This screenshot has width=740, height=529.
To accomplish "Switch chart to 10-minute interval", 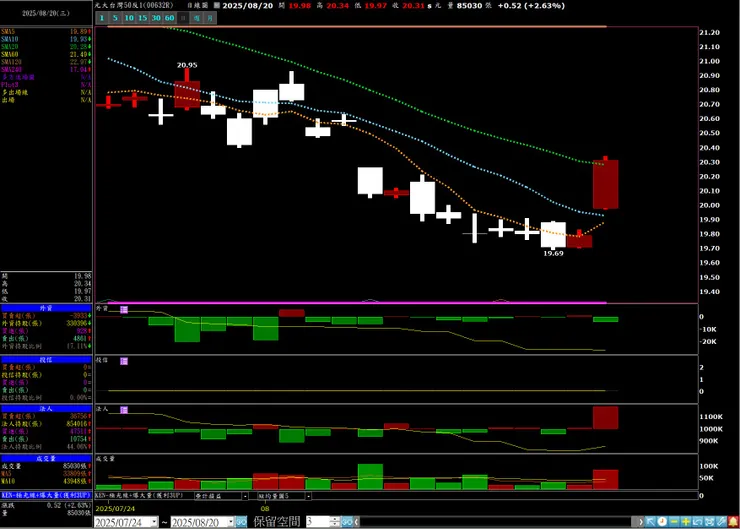I will pyautogui.click(x=128, y=18).
